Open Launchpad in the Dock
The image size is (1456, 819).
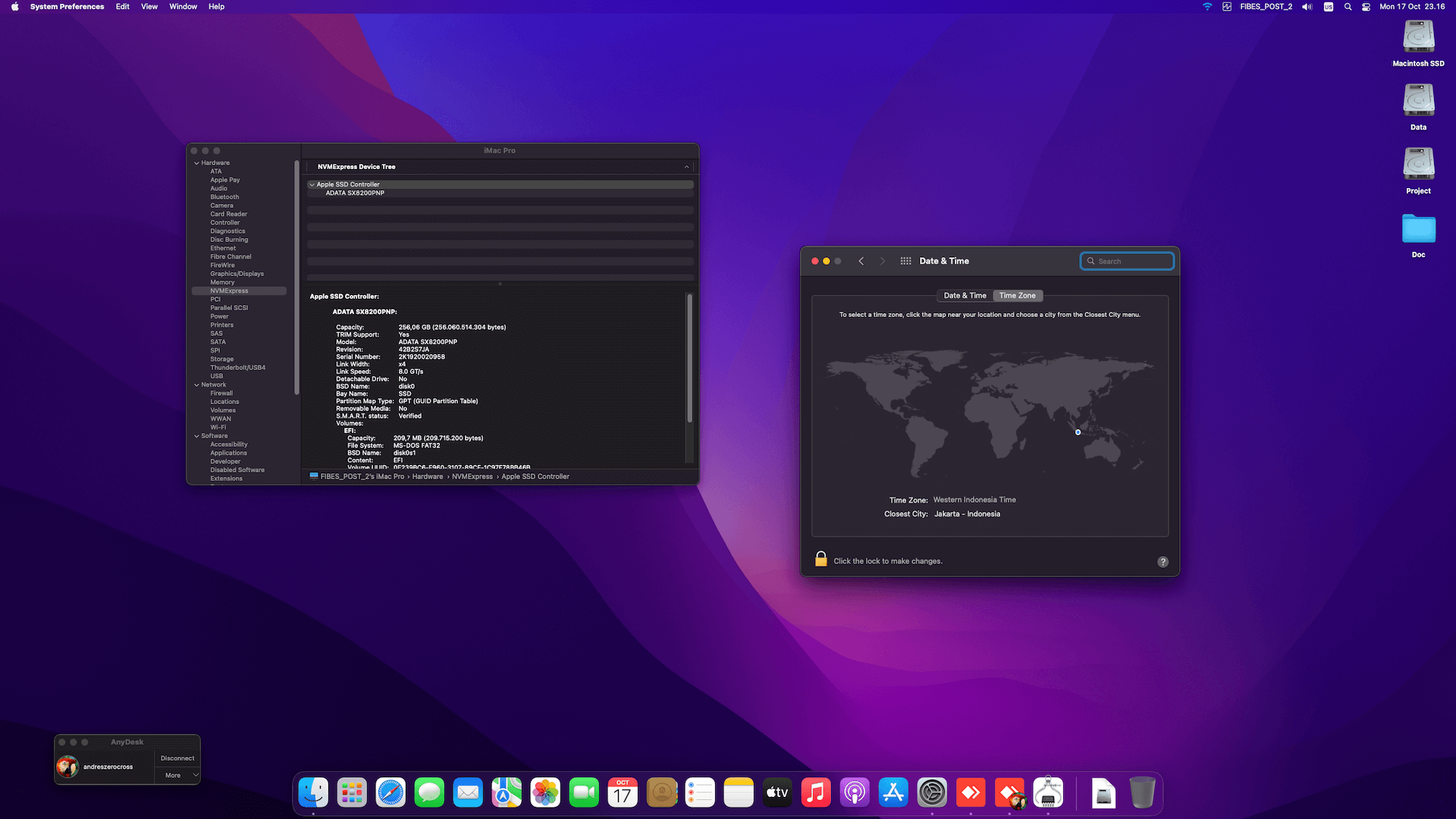(352, 792)
